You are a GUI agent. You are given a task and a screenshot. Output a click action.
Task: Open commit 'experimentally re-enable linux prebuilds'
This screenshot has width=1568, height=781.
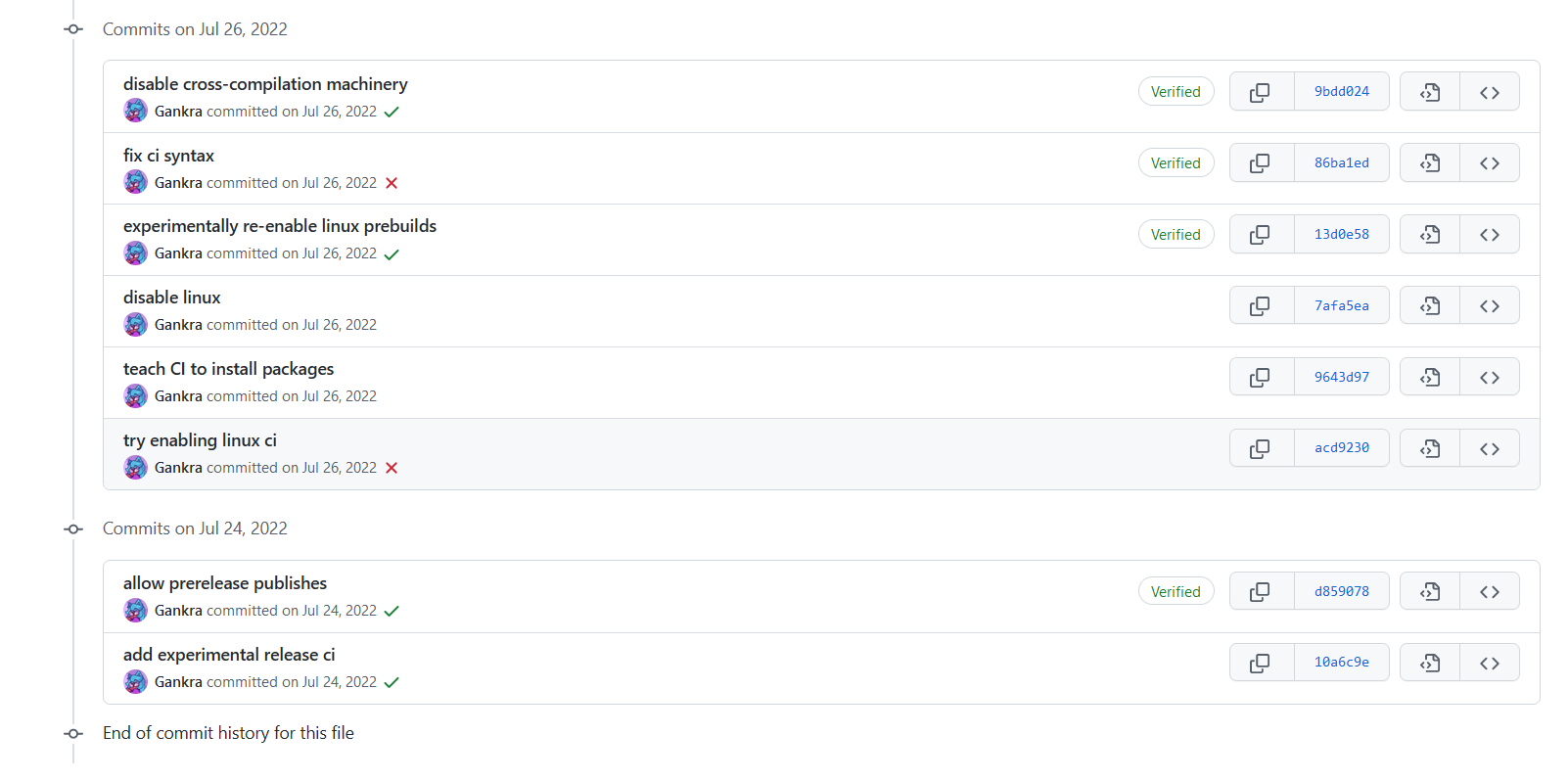[280, 225]
